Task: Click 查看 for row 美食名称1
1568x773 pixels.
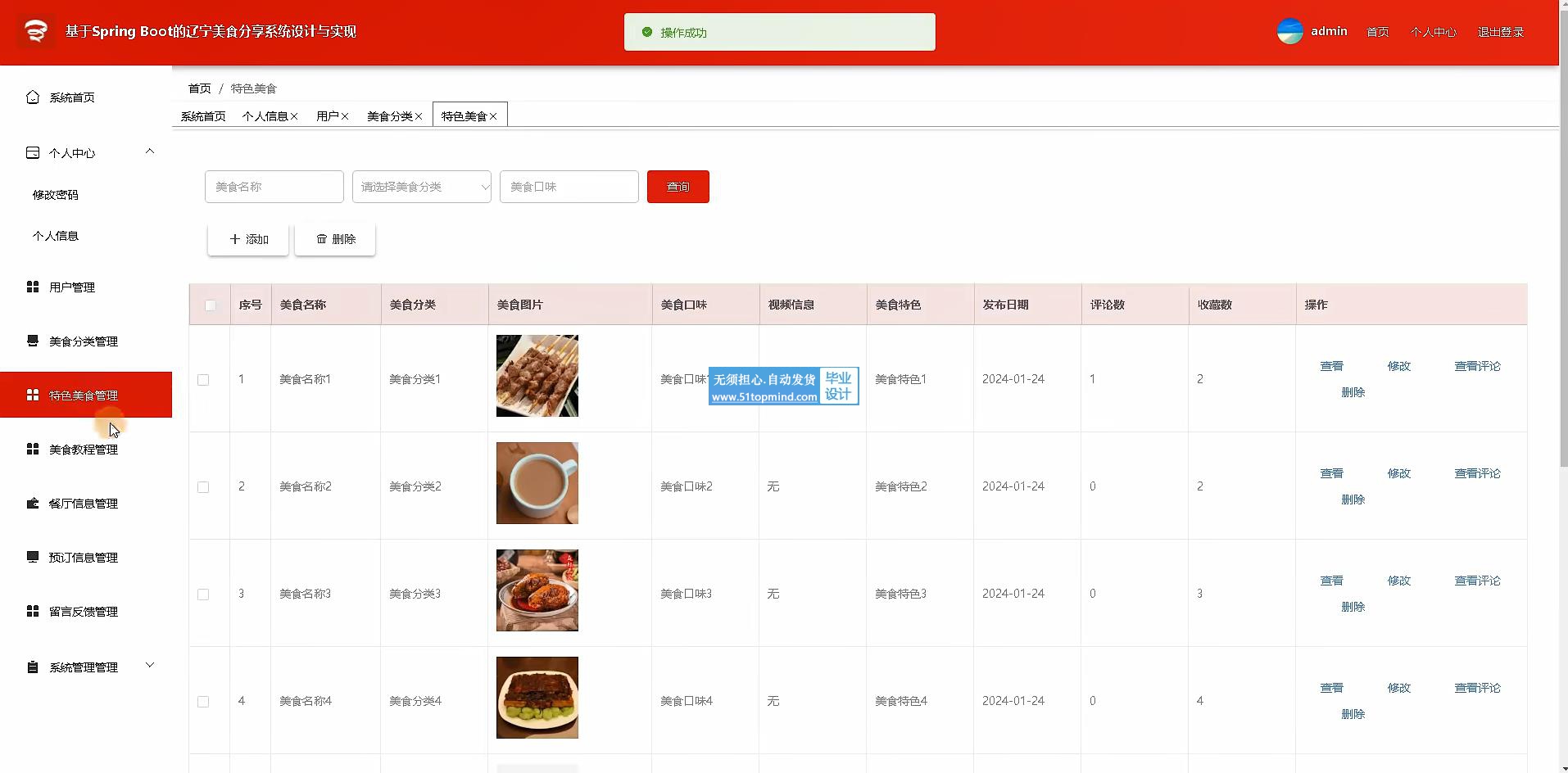Action: pyautogui.click(x=1332, y=366)
